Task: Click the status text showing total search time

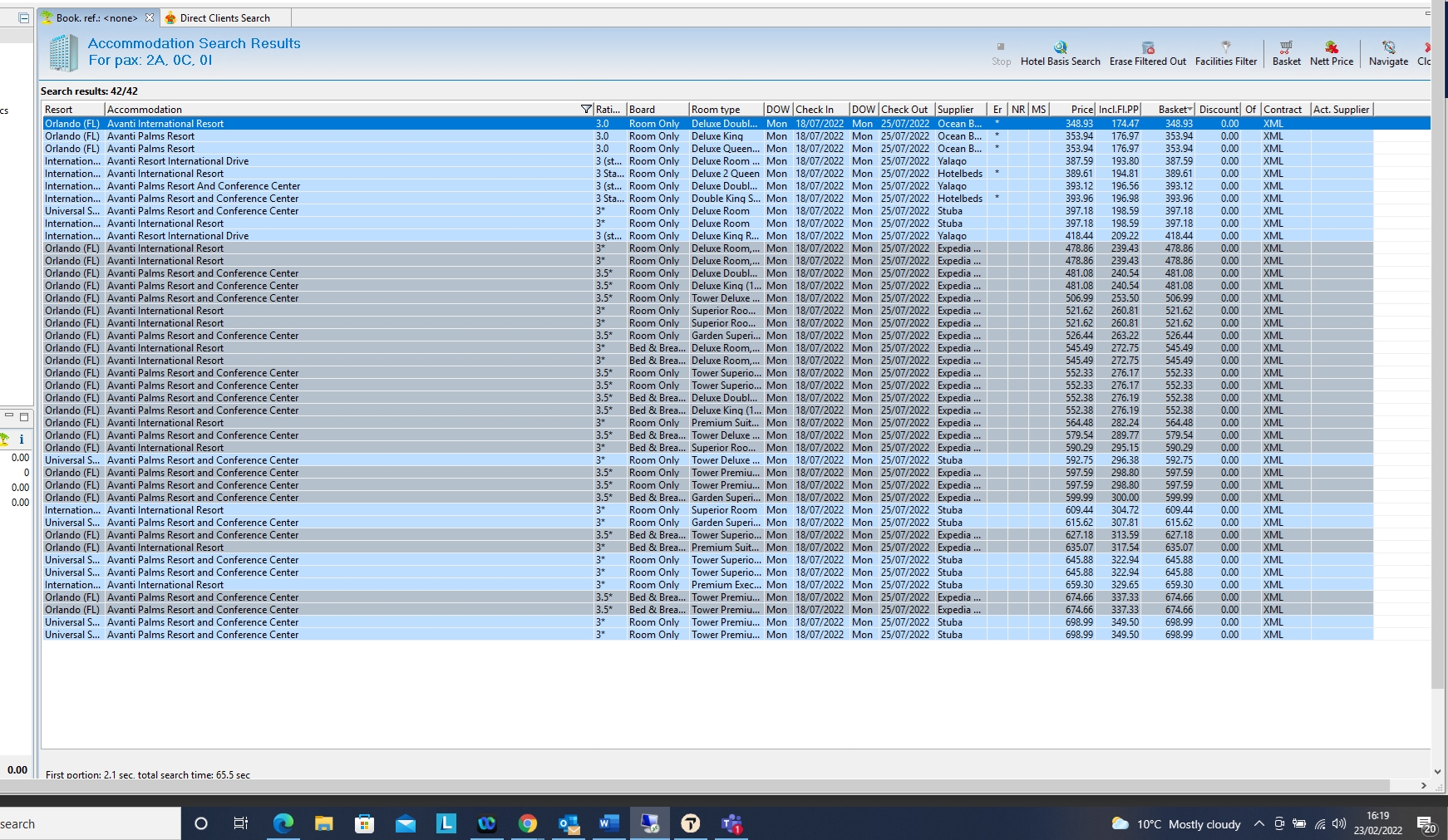Action: (x=148, y=775)
